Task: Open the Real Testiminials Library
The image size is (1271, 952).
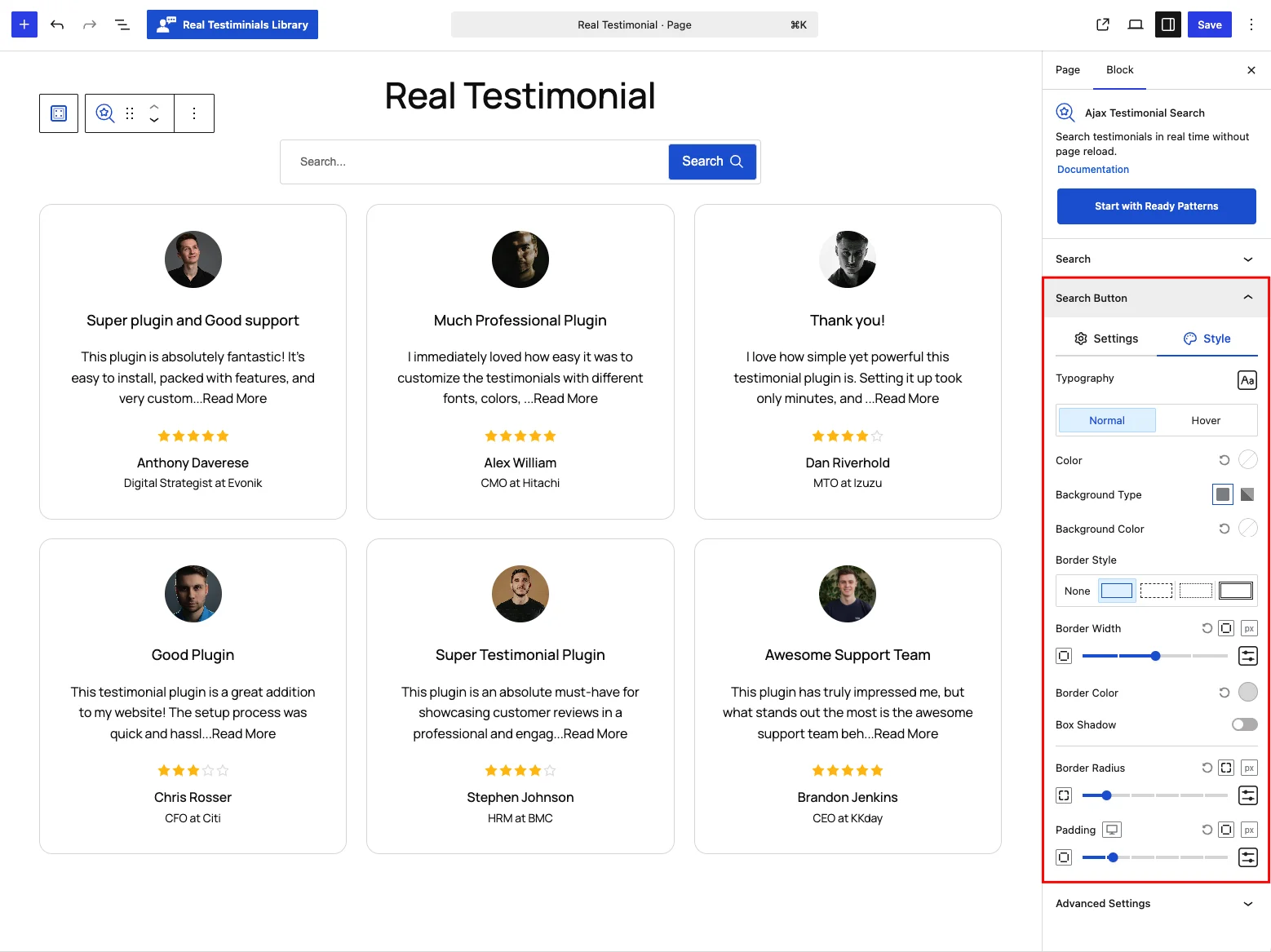Action: coord(232,24)
